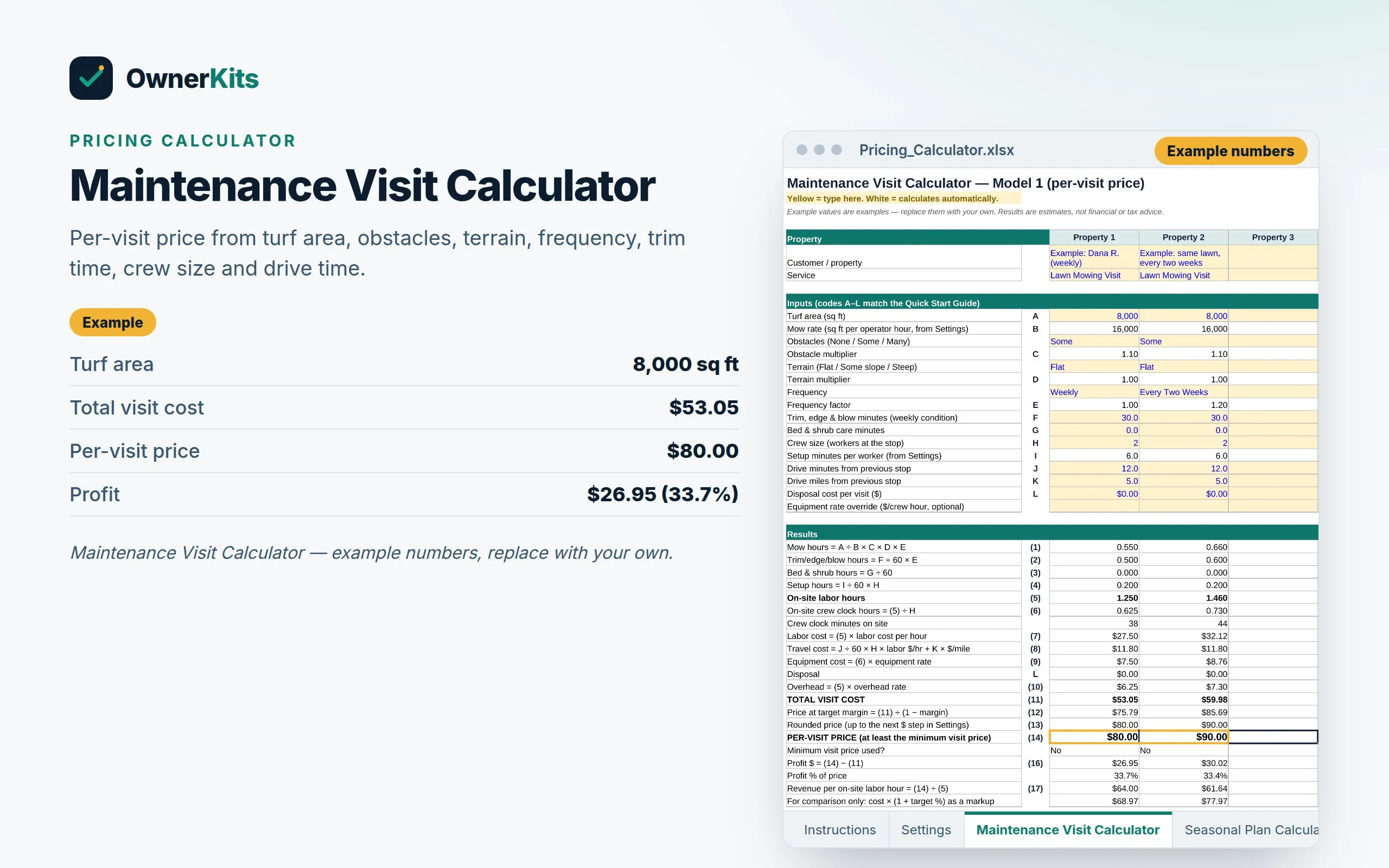The image size is (1389, 868).
Task: Open Property 1 Obstacles 'Some' cell
Action: coord(1094,341)
